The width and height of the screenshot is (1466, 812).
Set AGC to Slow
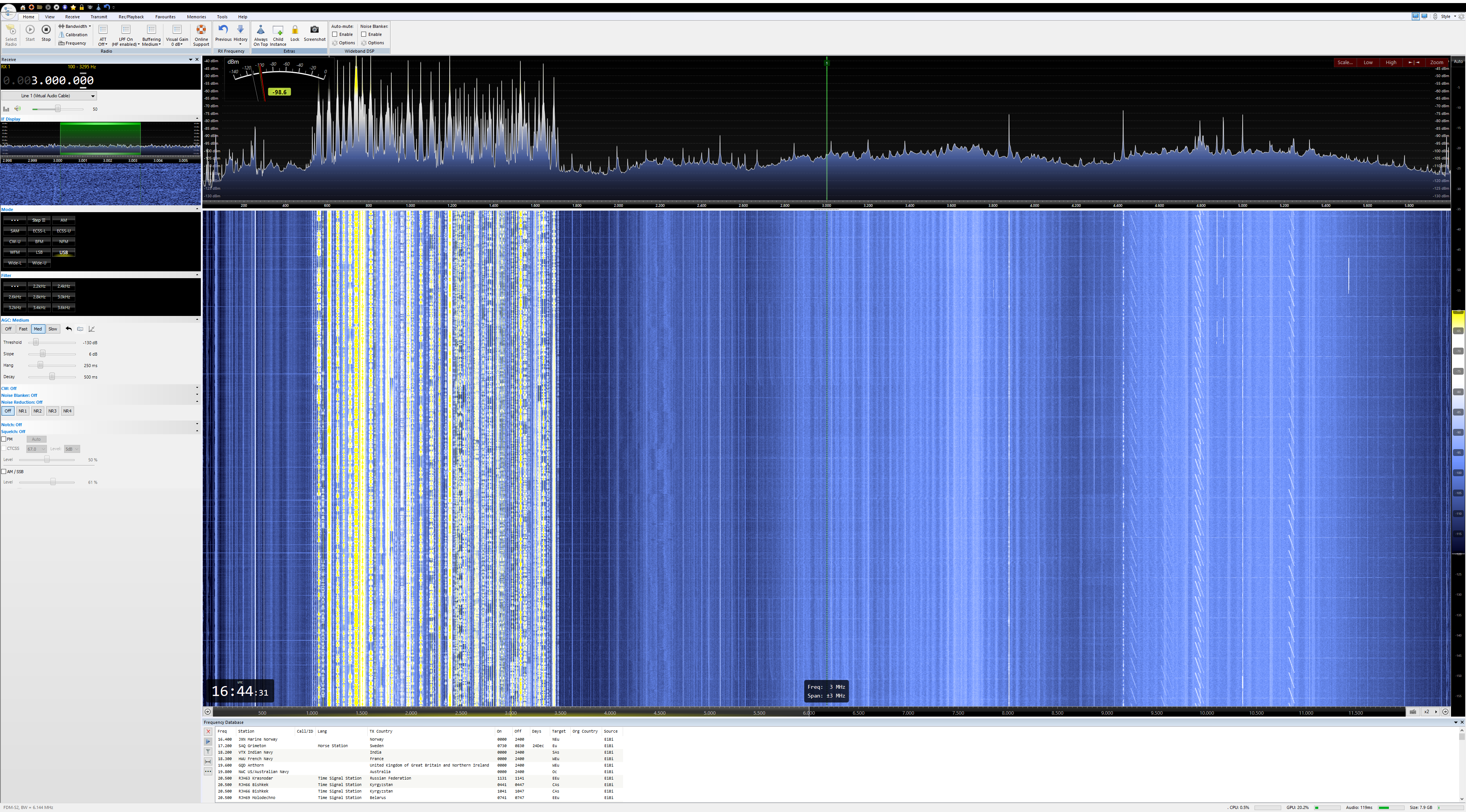(52, 329)
